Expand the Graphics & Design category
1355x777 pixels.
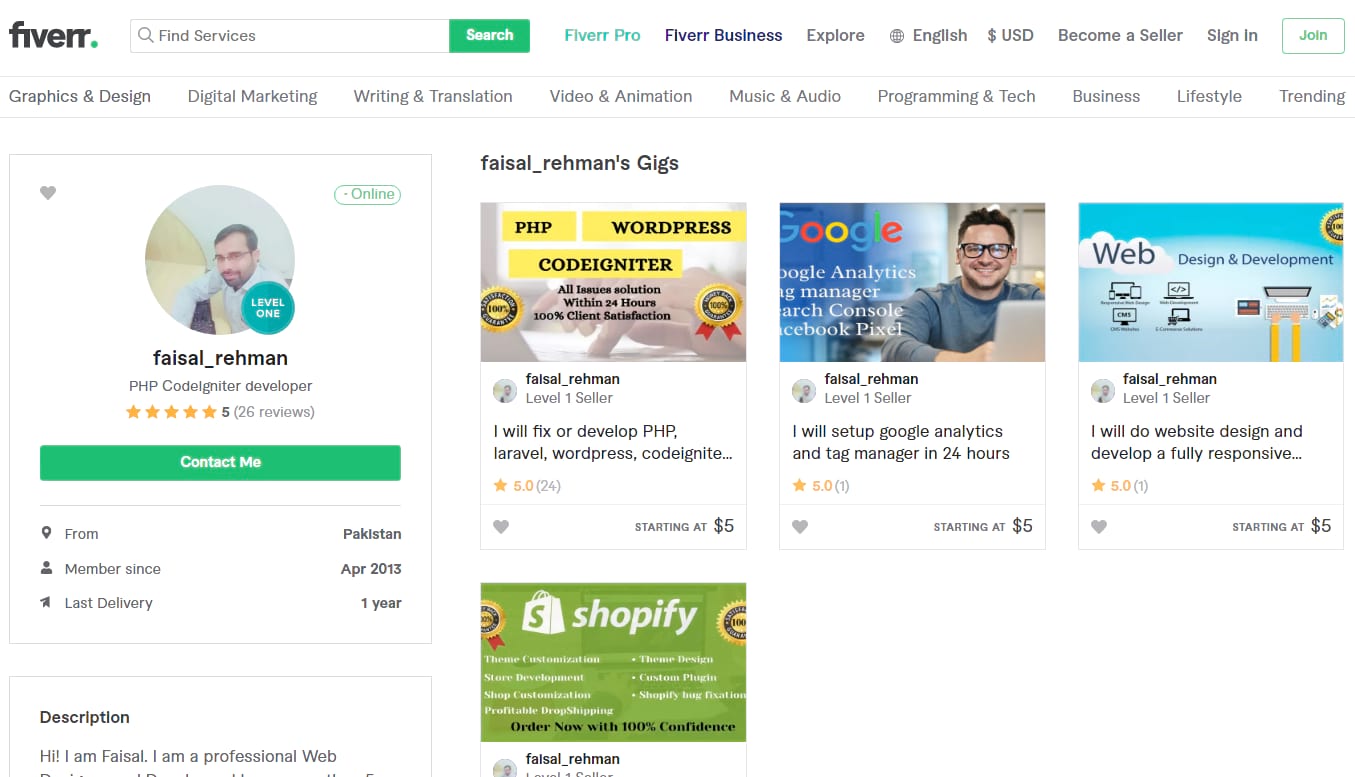80,97
